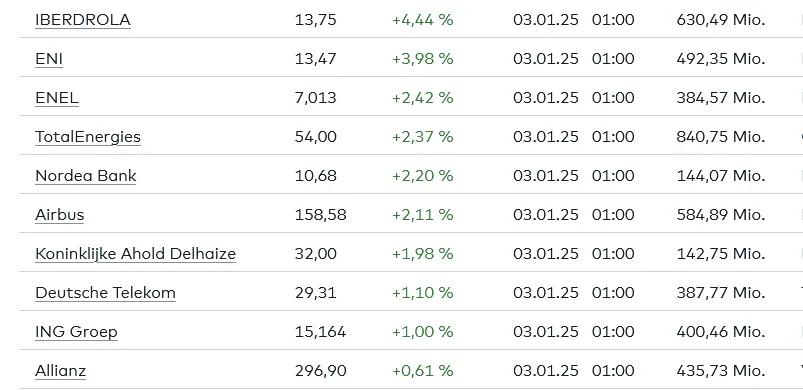803x390 pixels.
Task: Open Koninklijke Ahold Delhaize link
Action: [135, 253]
